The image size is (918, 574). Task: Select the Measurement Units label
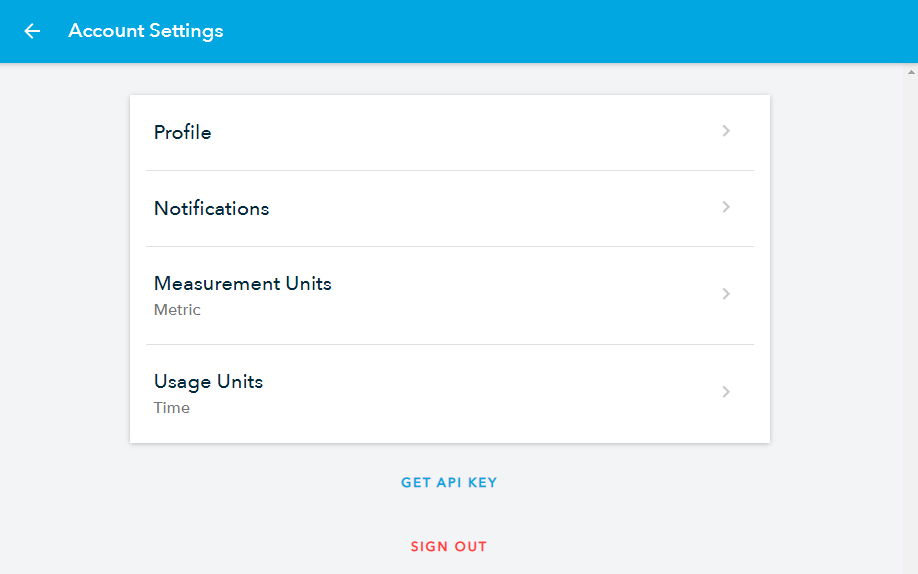(243, 283)
